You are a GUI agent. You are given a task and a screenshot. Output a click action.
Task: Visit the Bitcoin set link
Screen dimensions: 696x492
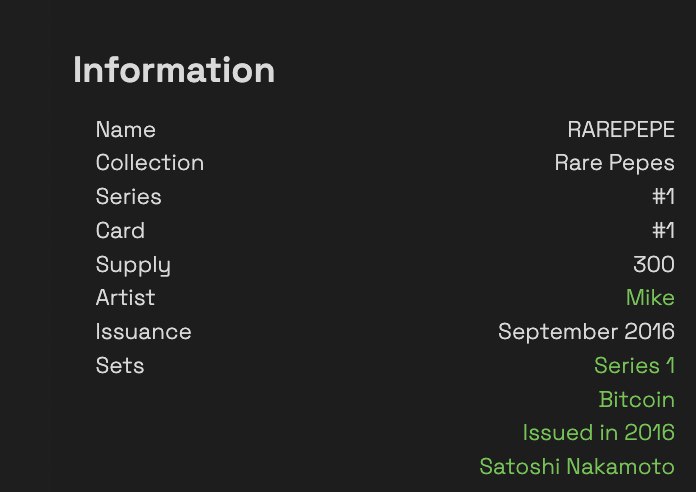click(x=637, y=400)
